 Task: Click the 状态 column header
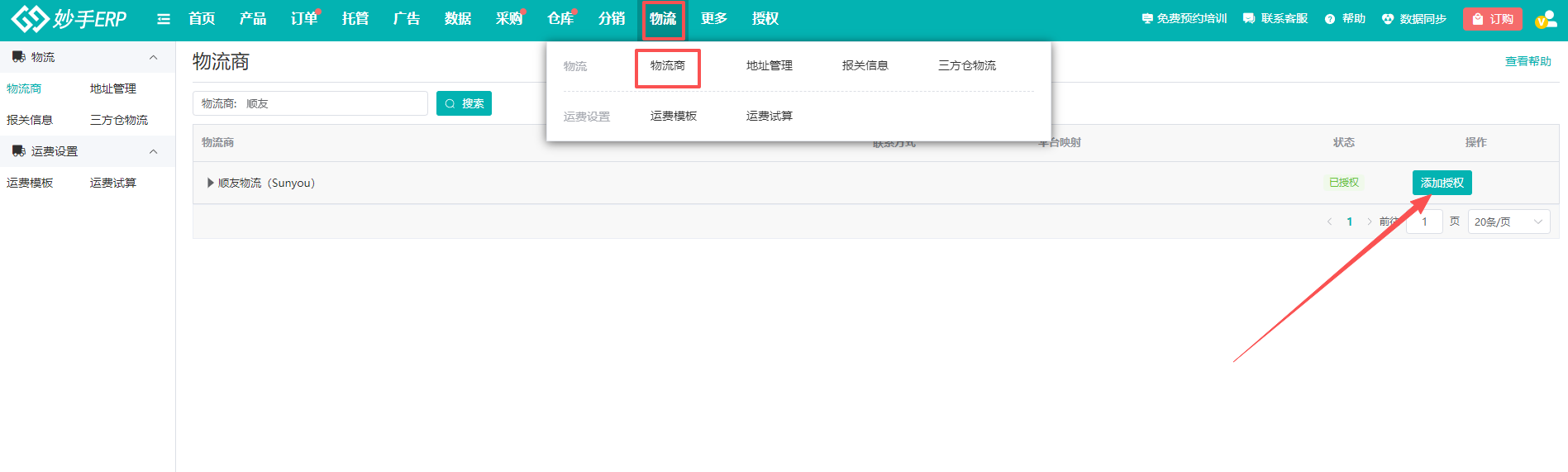pyautogui.click(x=1344, y=142)
